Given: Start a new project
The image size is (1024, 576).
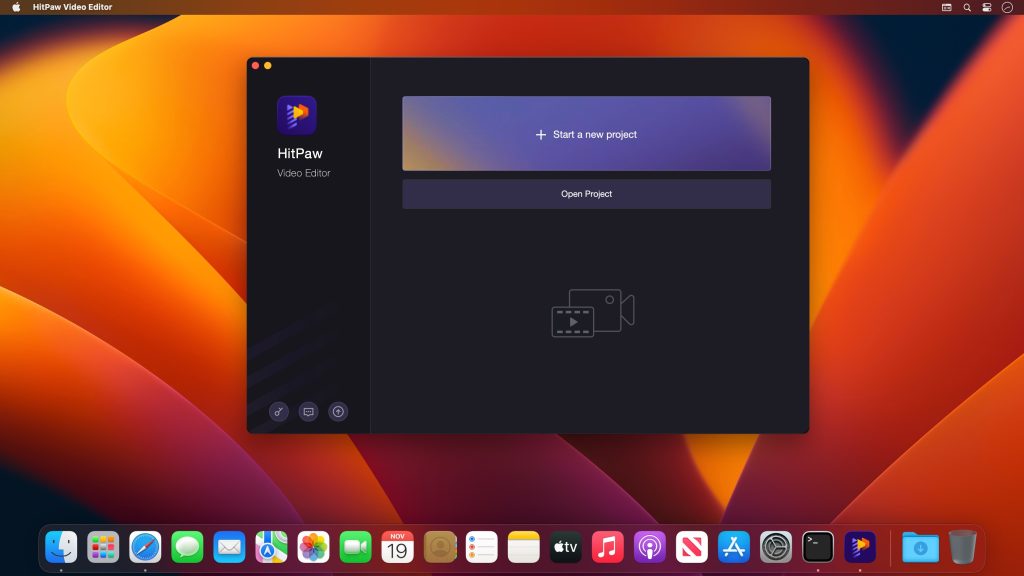Looking at the screenshot, I should pos(586,133).
